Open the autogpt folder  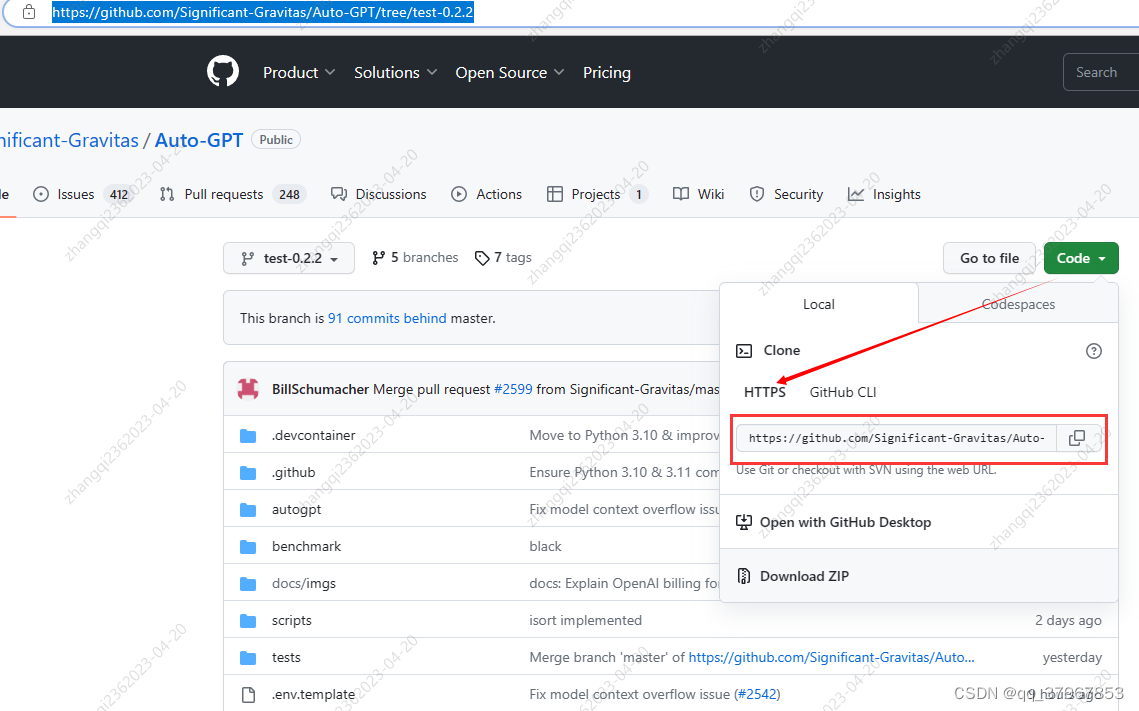296,509
